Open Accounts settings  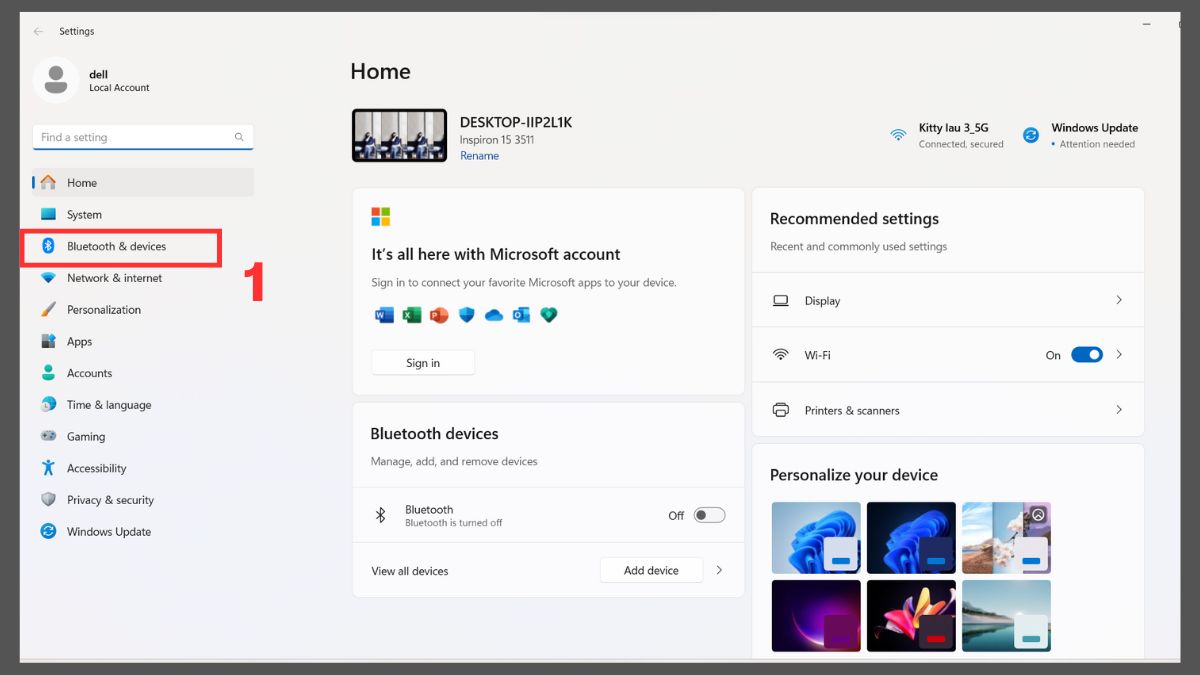click(143, 373)
